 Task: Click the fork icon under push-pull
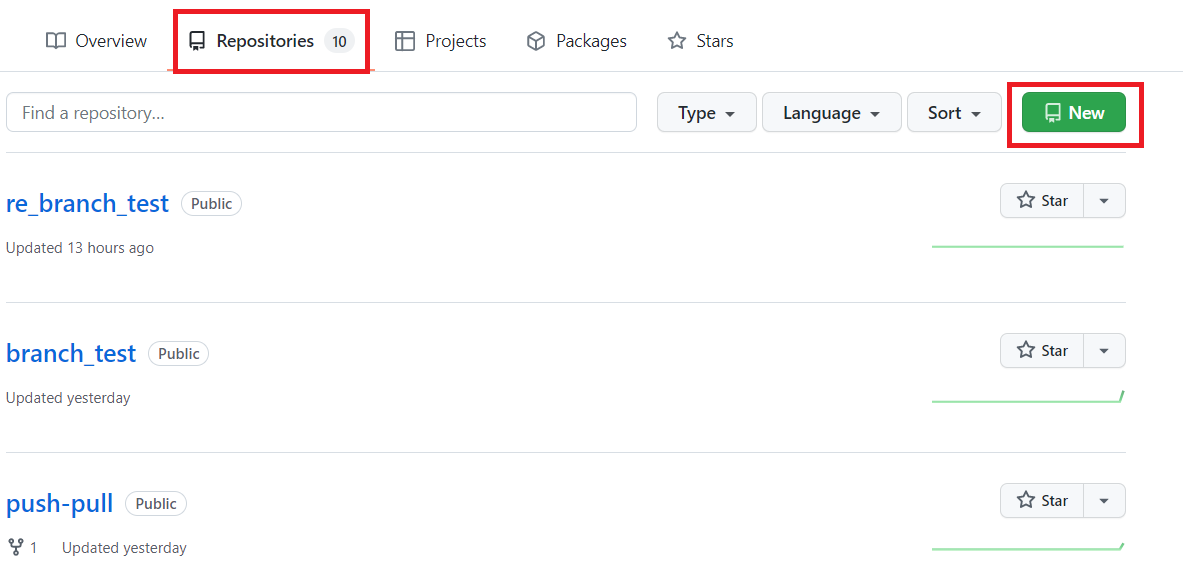(x=15, y=547)
